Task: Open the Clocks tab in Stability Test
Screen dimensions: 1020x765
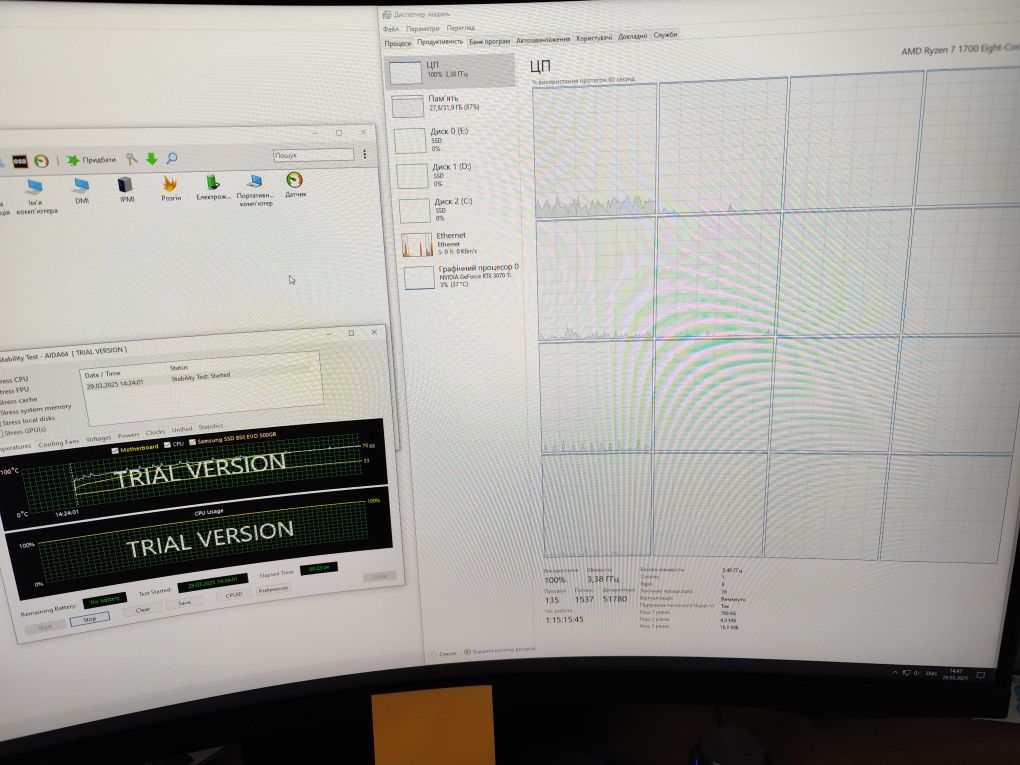Action: coord(155,432)
